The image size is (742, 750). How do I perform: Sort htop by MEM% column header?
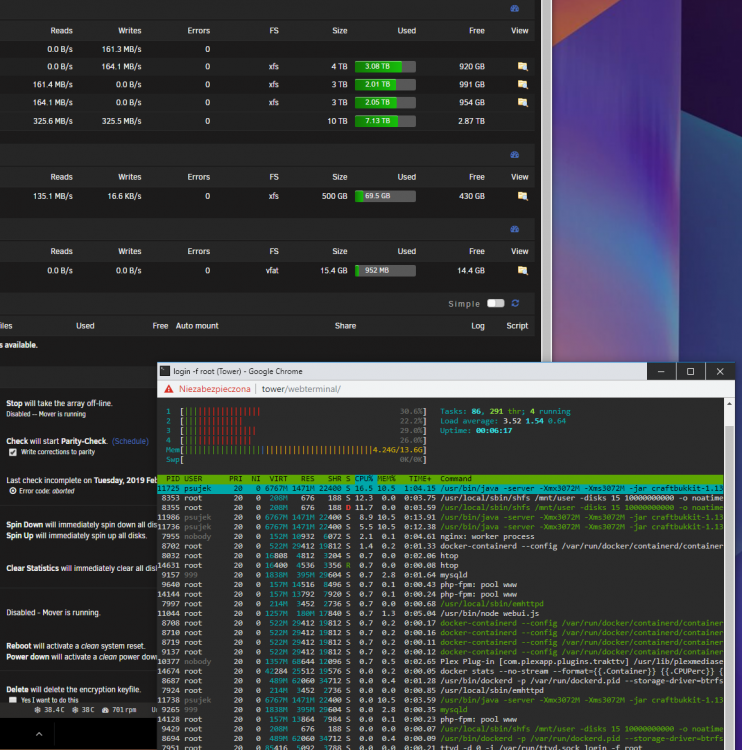[x=387, y=479]
